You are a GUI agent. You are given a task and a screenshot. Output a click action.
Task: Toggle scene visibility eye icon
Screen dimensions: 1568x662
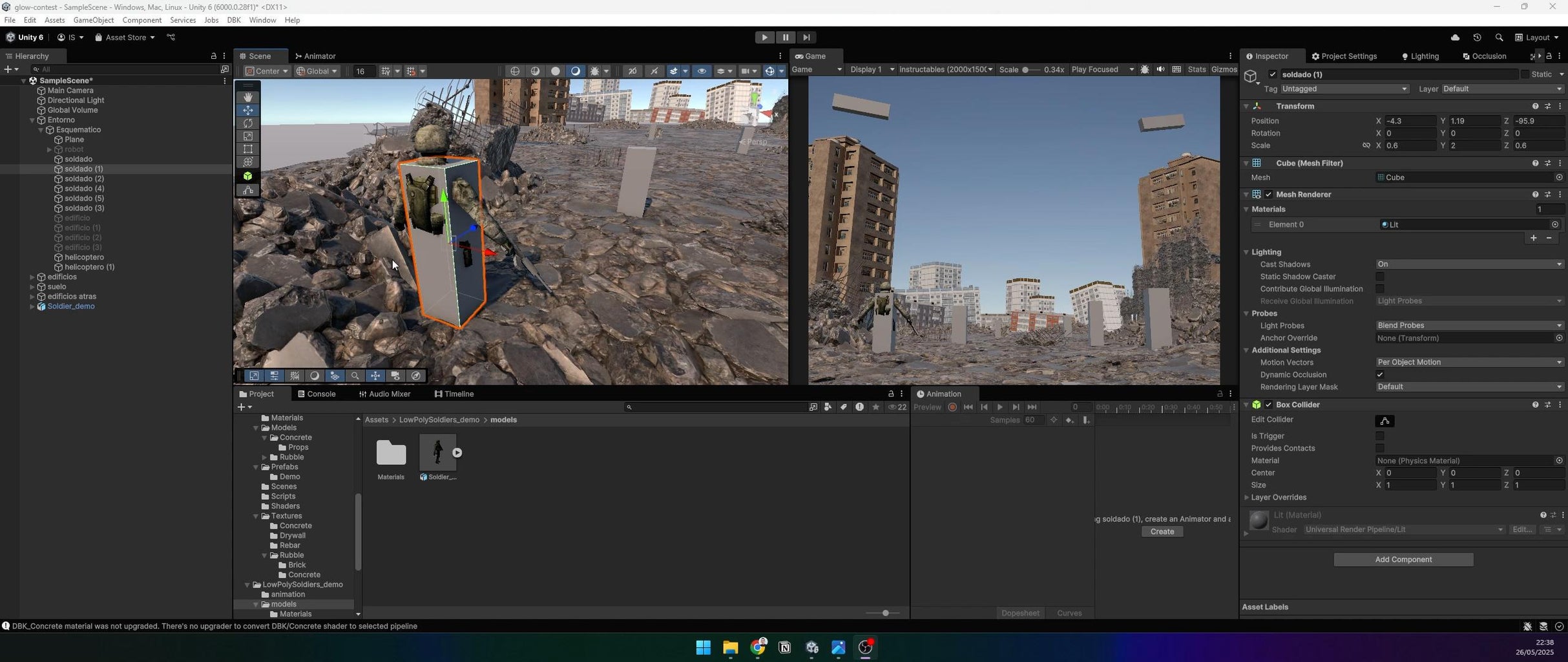click(702, 71)
